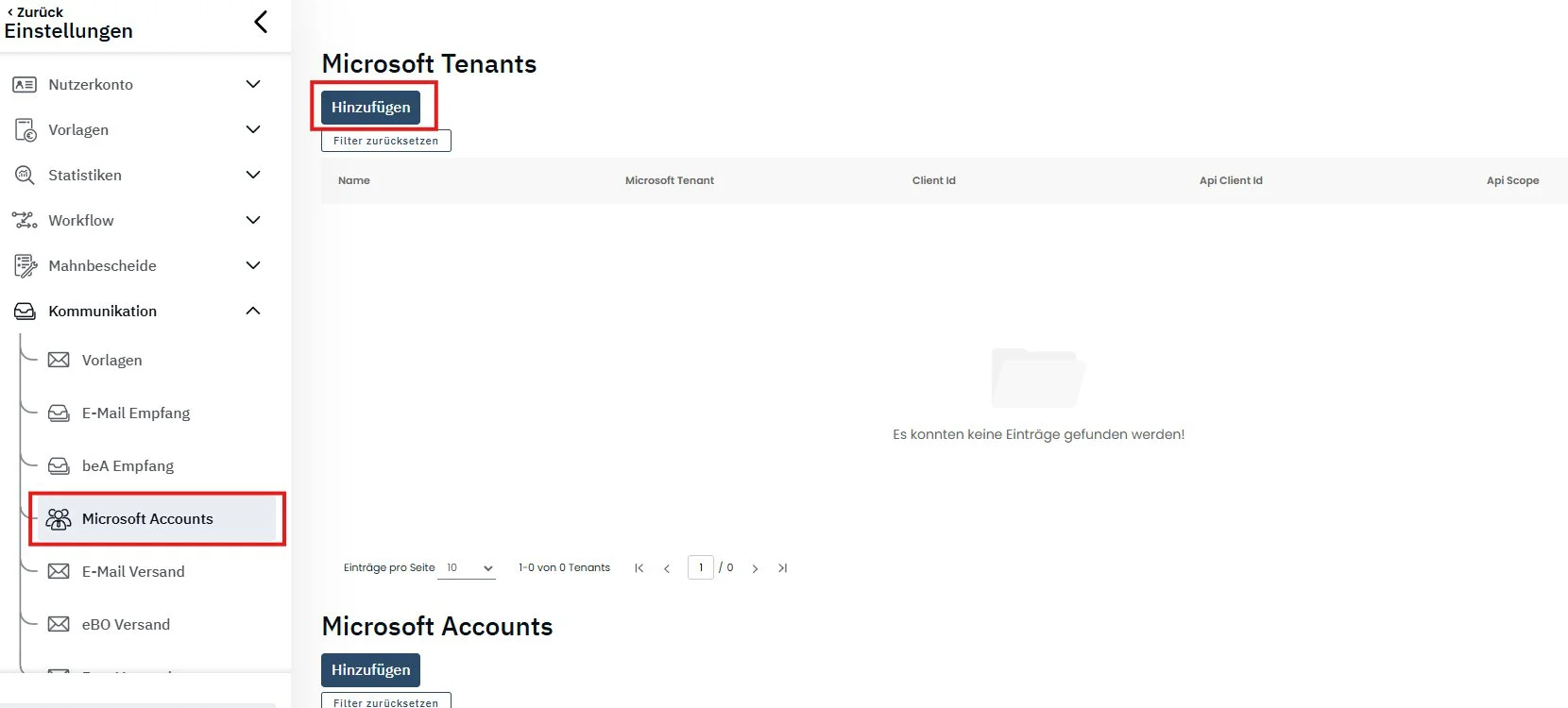
Task: Click the Mahnbescheide menu label
Action: 102,265
